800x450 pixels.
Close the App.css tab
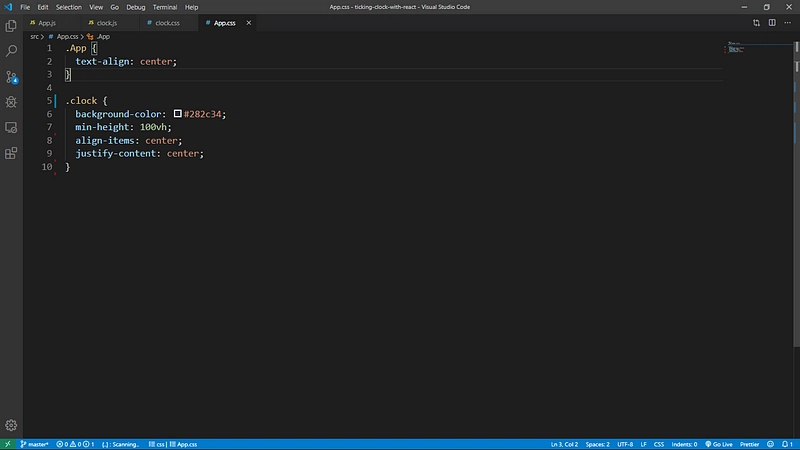click(x=248, y=23)
